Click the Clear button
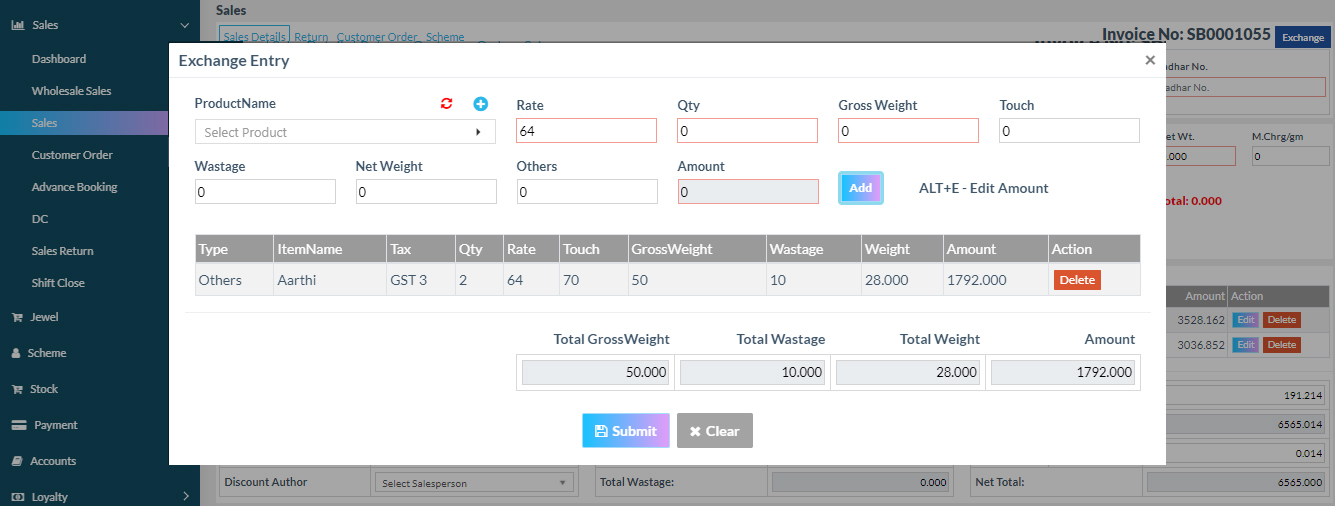 coord(714,431)
